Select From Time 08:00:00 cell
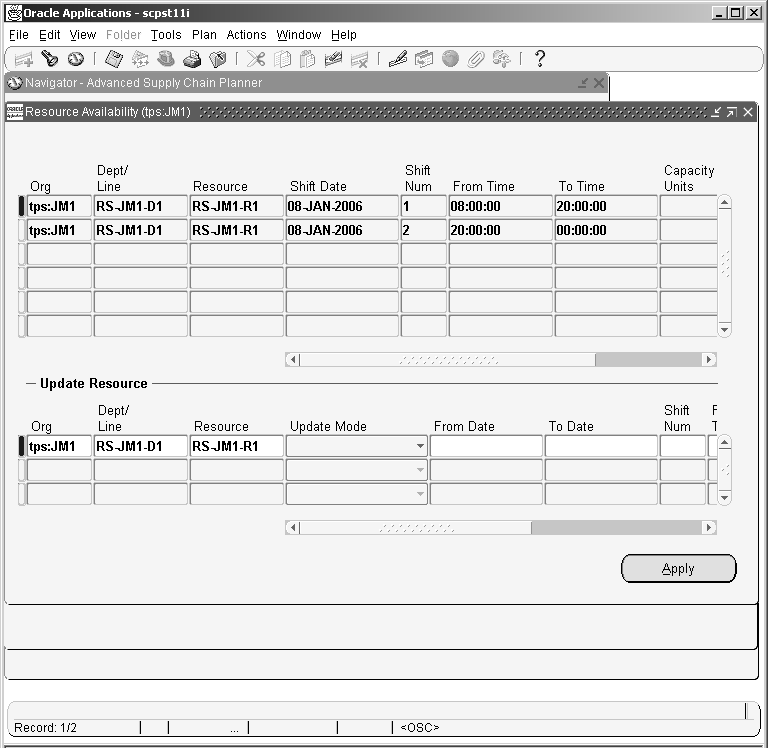 coord(501,206)
